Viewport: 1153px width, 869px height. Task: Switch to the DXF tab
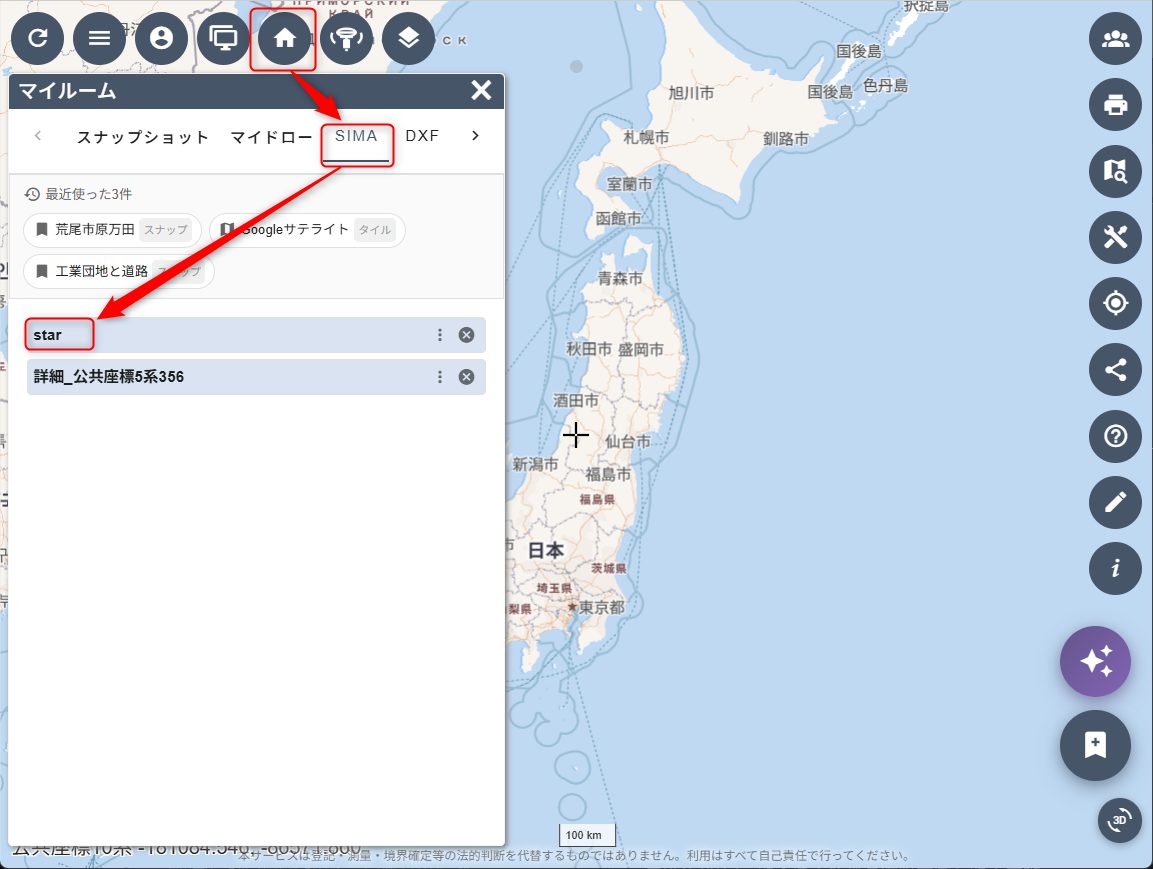422,136
